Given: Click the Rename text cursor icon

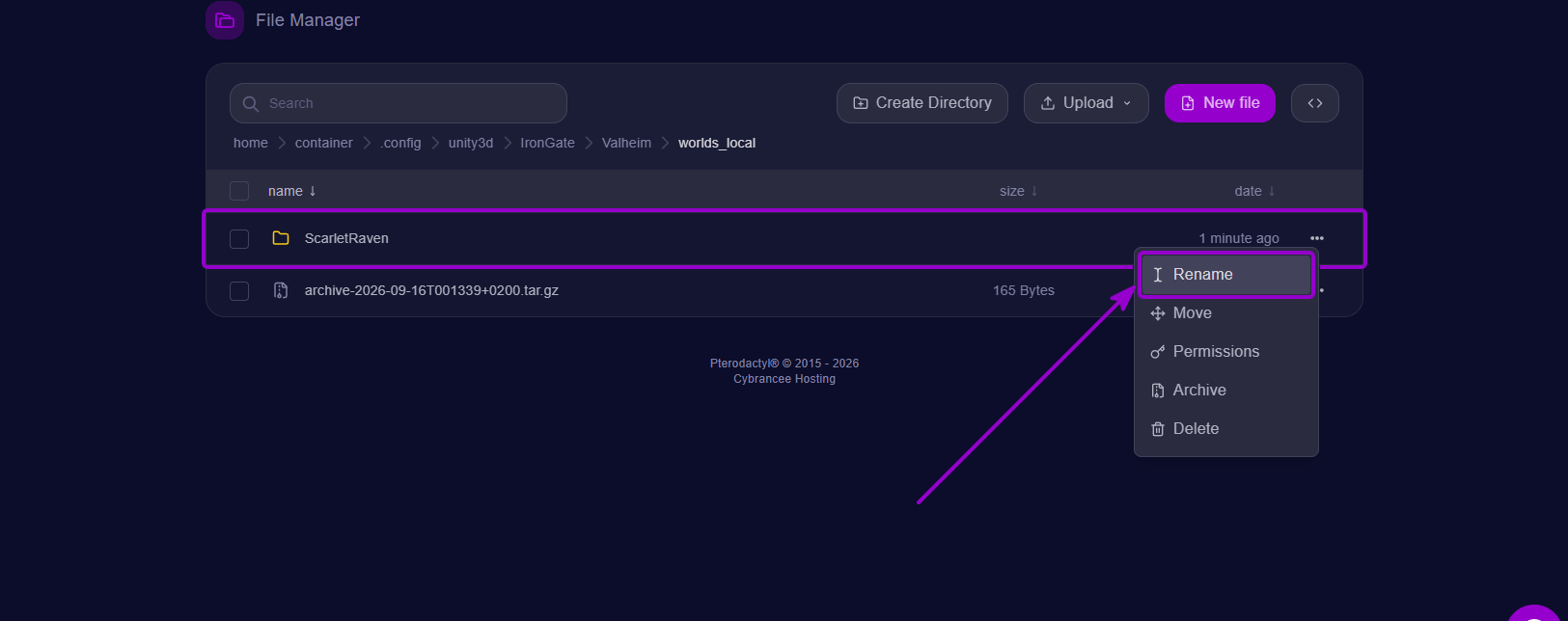Looking at the screenshot, I should click(x=1158, y=275).
